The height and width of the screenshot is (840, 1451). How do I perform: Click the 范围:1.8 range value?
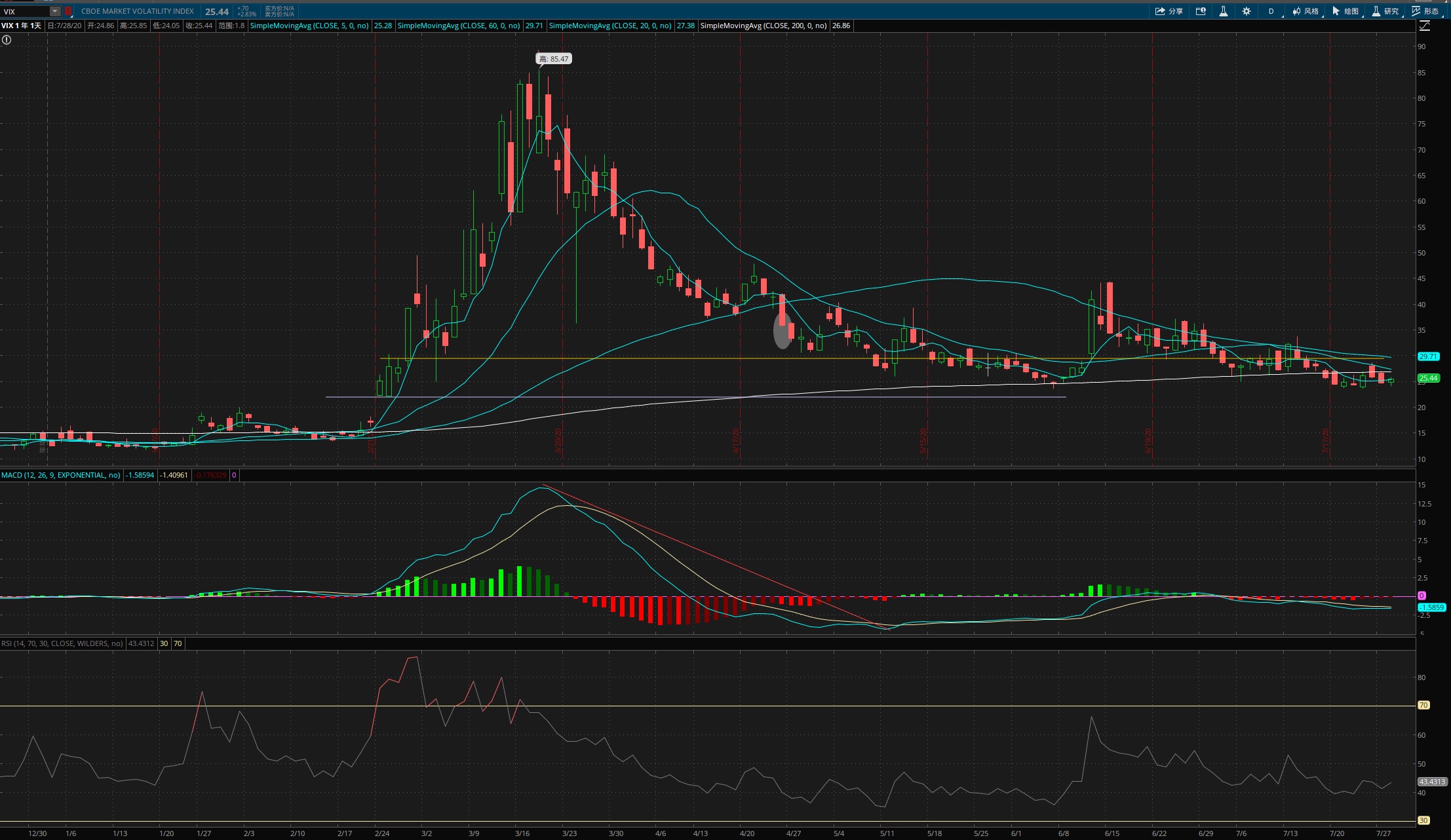click(231, 26)
